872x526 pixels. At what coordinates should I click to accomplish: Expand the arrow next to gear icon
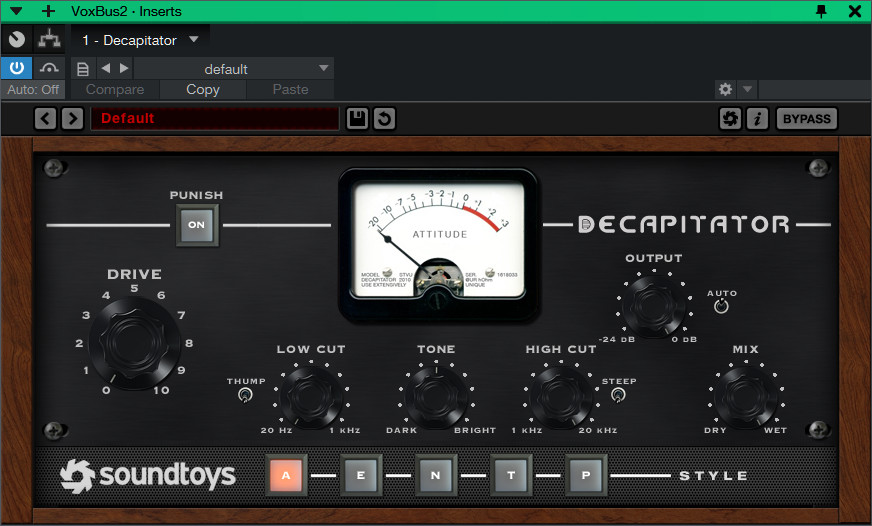click(747, 89)
